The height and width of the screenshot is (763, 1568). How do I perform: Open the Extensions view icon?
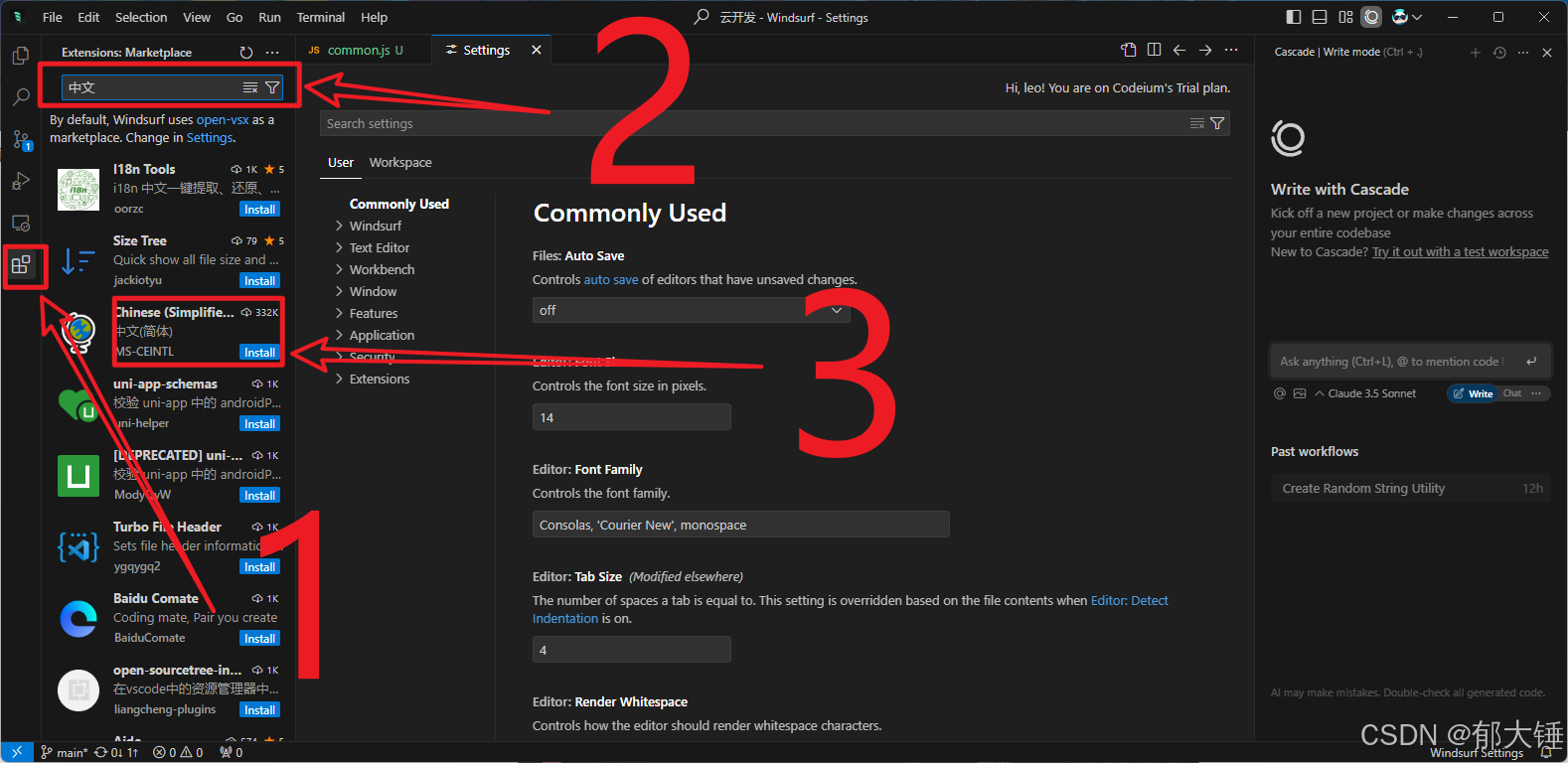[x=21, y=265]
